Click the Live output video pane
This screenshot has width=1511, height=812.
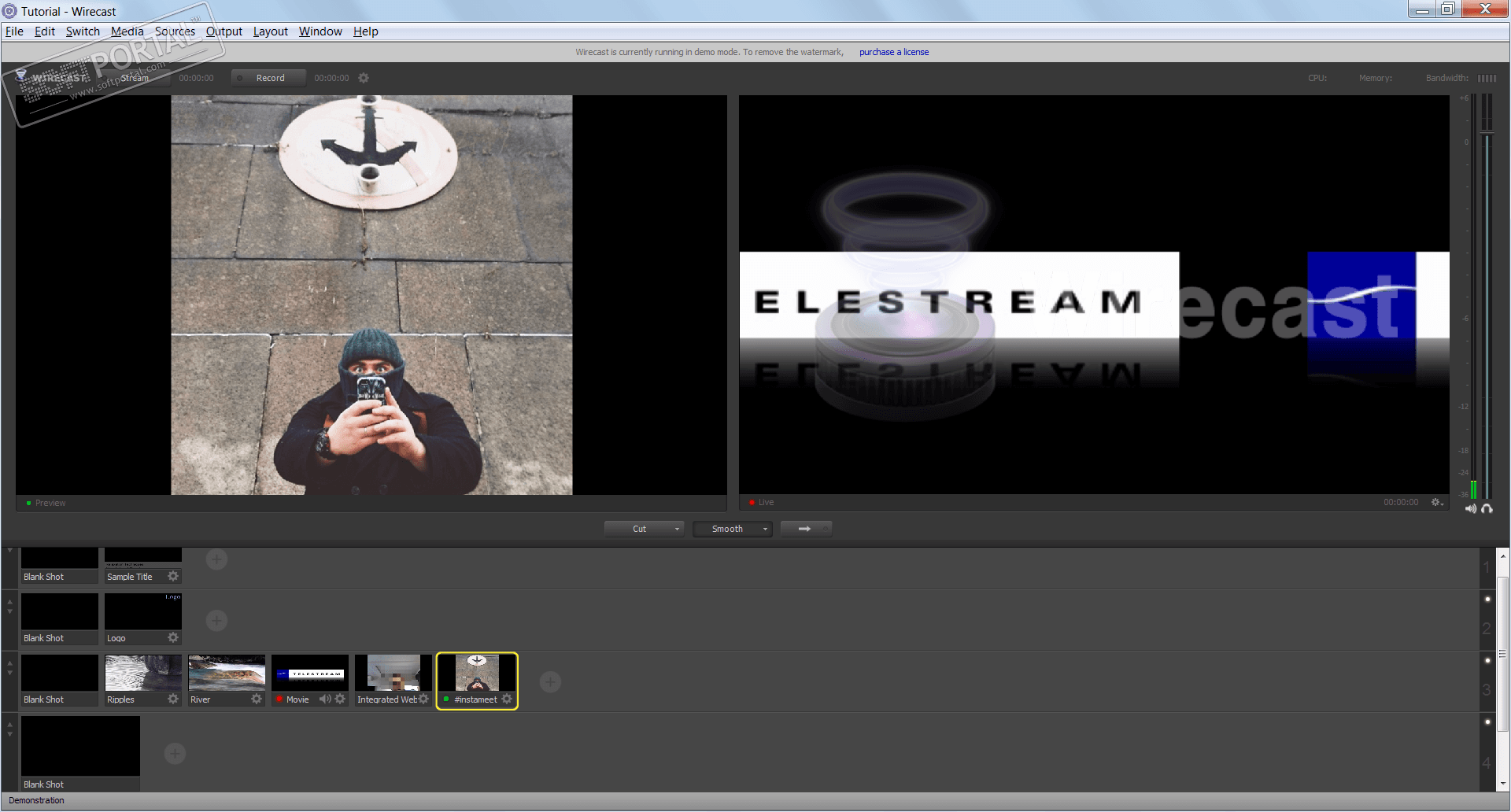[1094, 295]
